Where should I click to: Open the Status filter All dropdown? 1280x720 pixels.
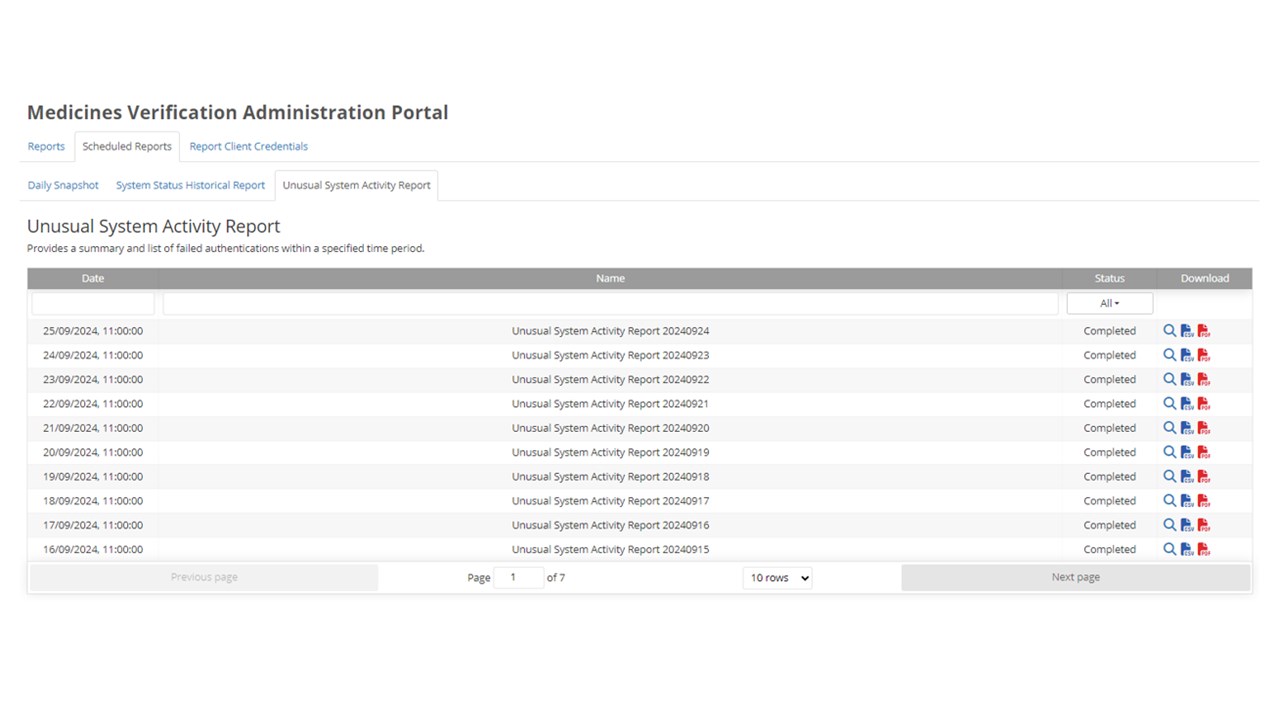(1109, 303)
